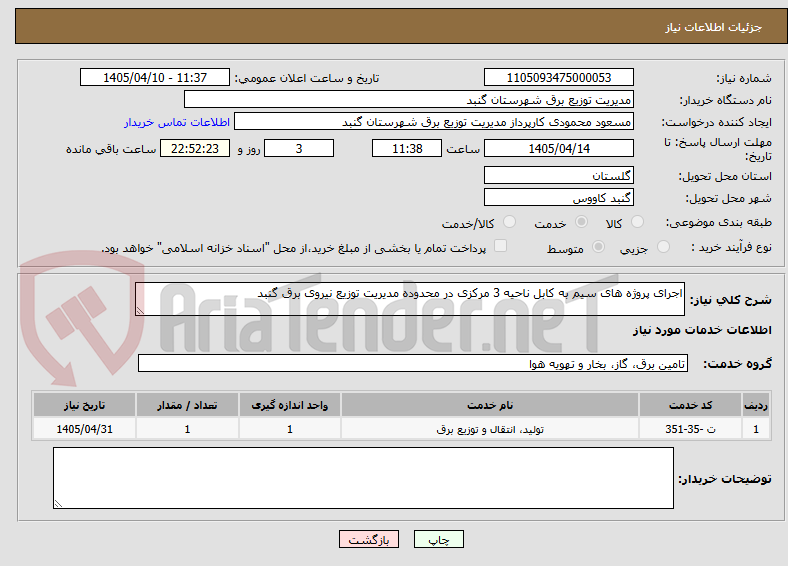Click the empty buyer notes text area
This screenshot has width=788, height=566.
click(x=363, y=478)
